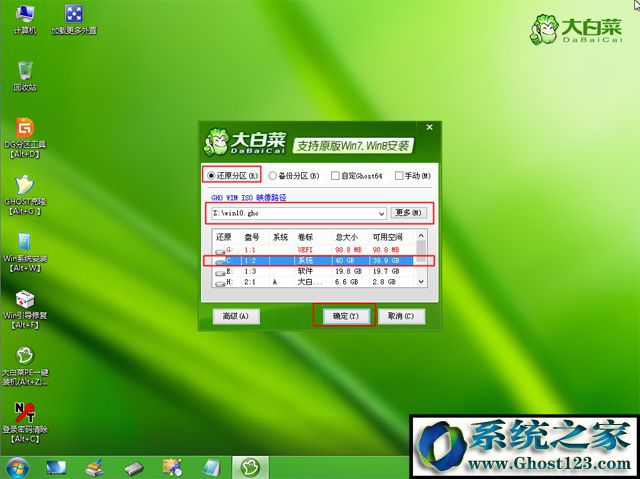Click the disk cleaning brush taskbar icon
640x479 pixels.
95,468
